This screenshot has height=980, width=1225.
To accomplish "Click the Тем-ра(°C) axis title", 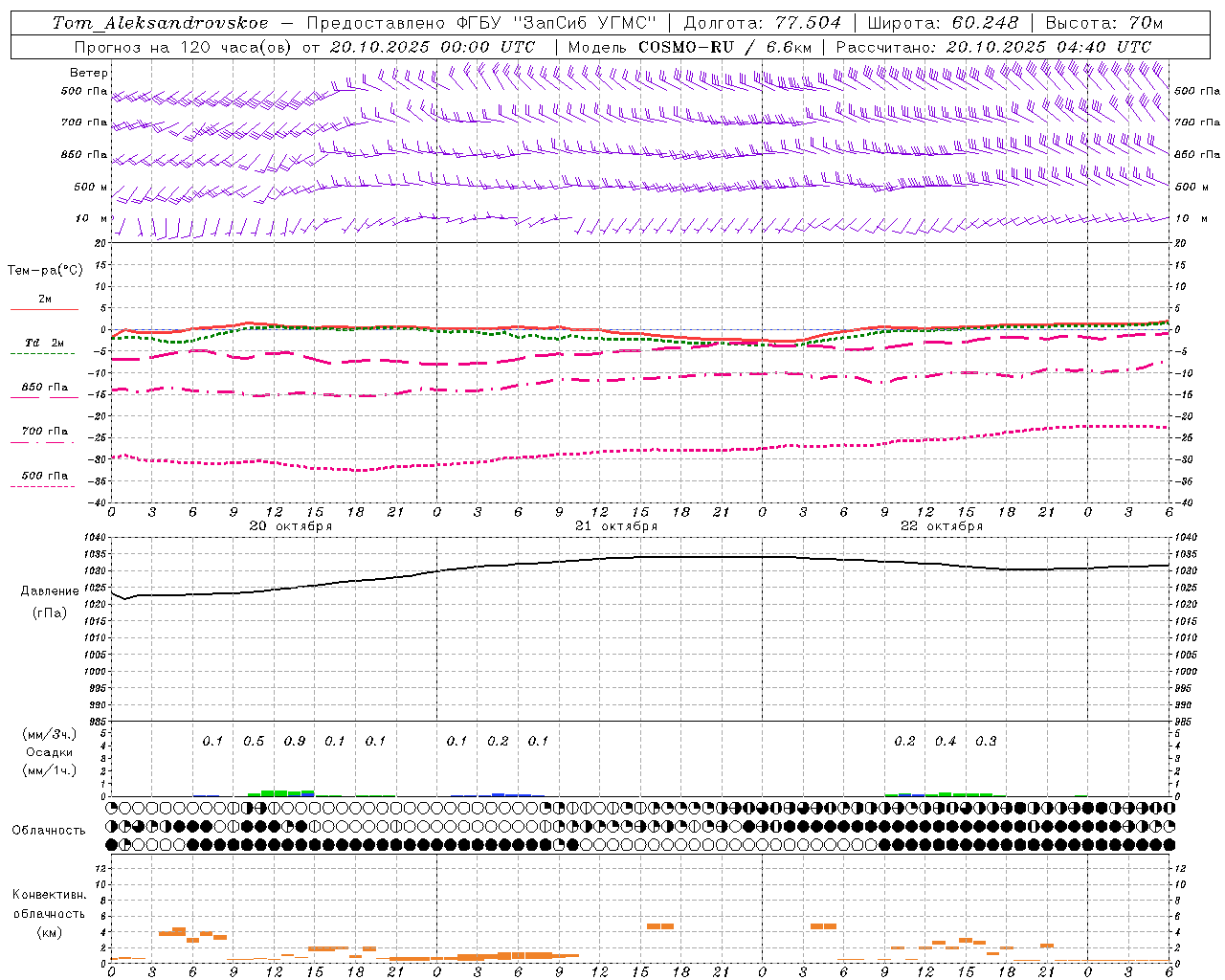I will tap(45, 271).
